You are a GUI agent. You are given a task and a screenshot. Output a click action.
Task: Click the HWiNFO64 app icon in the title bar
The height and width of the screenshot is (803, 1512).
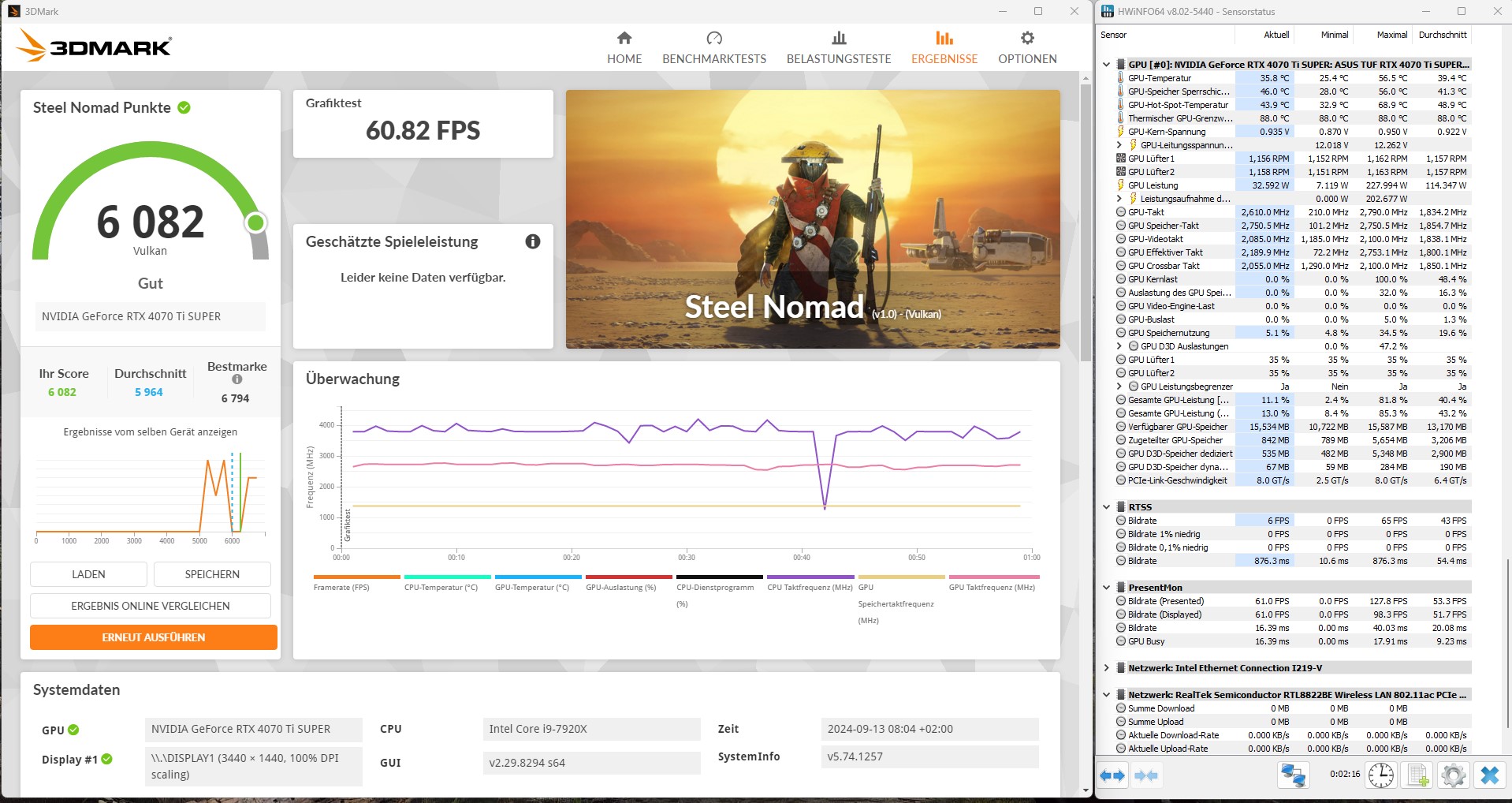point(1108,11)
